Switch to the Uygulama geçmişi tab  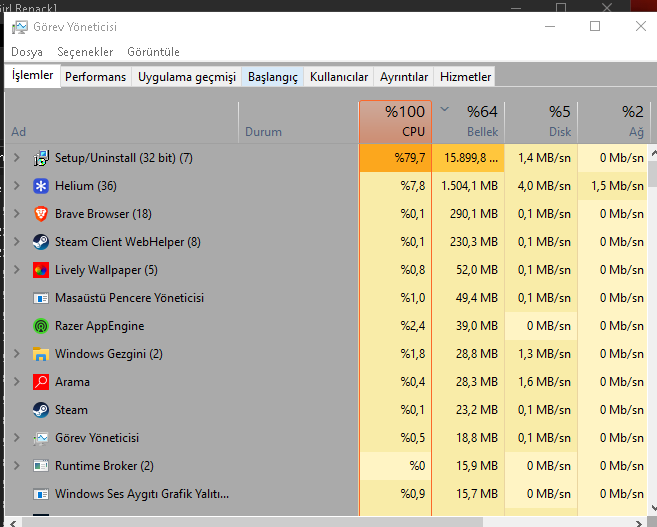(187, 77)
